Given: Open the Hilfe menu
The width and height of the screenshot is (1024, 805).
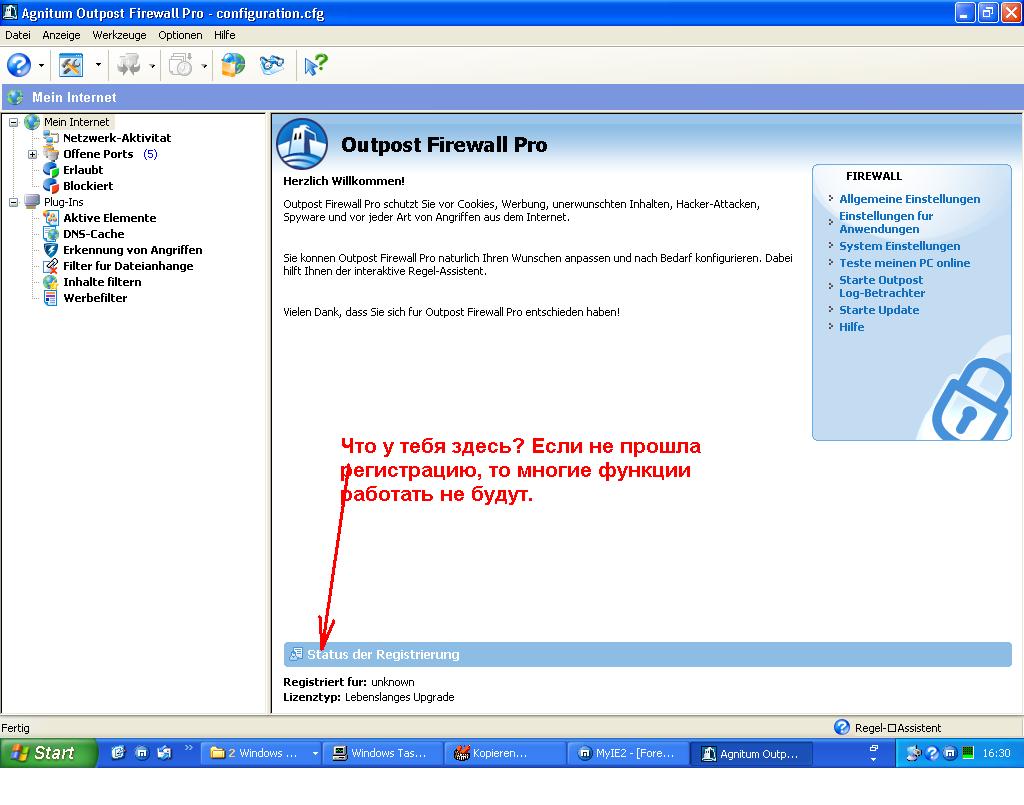Looking at the screenshot, I should tap(225, 35).
